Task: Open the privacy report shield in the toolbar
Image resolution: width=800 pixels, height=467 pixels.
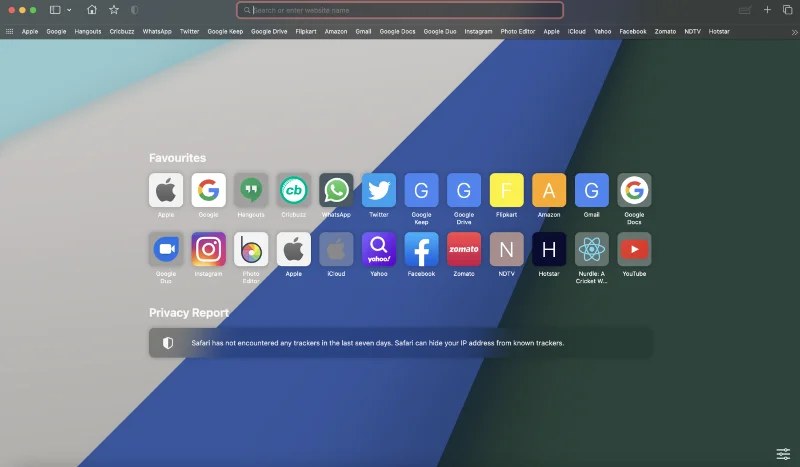Action: pos(134,10)
